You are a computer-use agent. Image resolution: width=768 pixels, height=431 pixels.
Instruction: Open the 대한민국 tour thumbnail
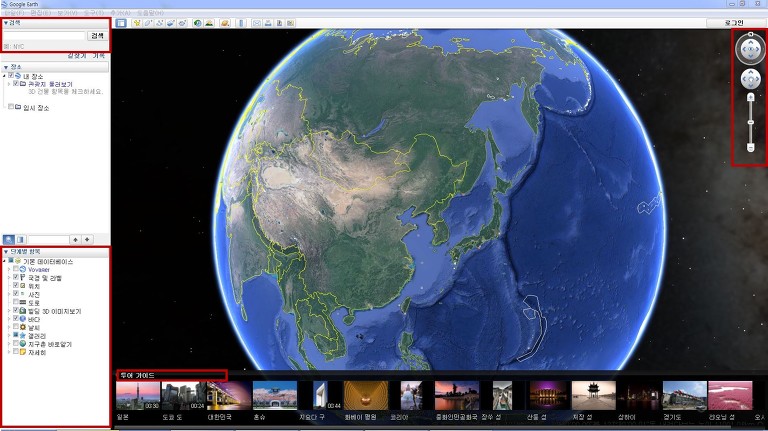[x=229, y=396]
